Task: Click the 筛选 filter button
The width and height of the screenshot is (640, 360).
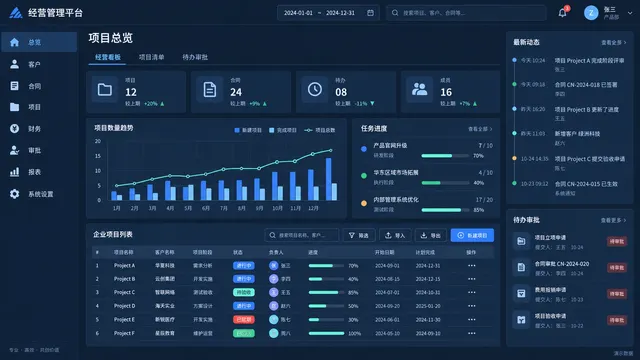Action: pos(359,235)
